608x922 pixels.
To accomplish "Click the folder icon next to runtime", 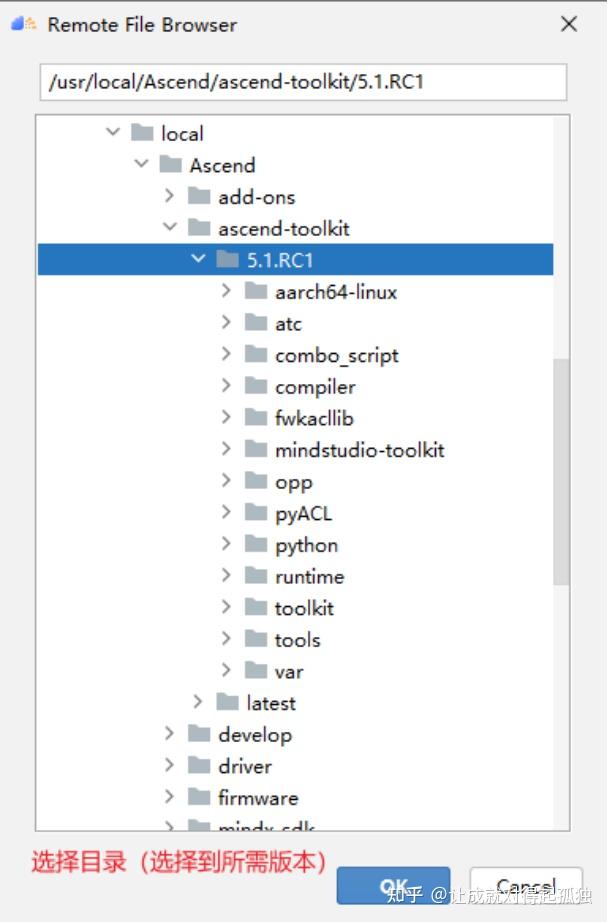I will [256, 576].
